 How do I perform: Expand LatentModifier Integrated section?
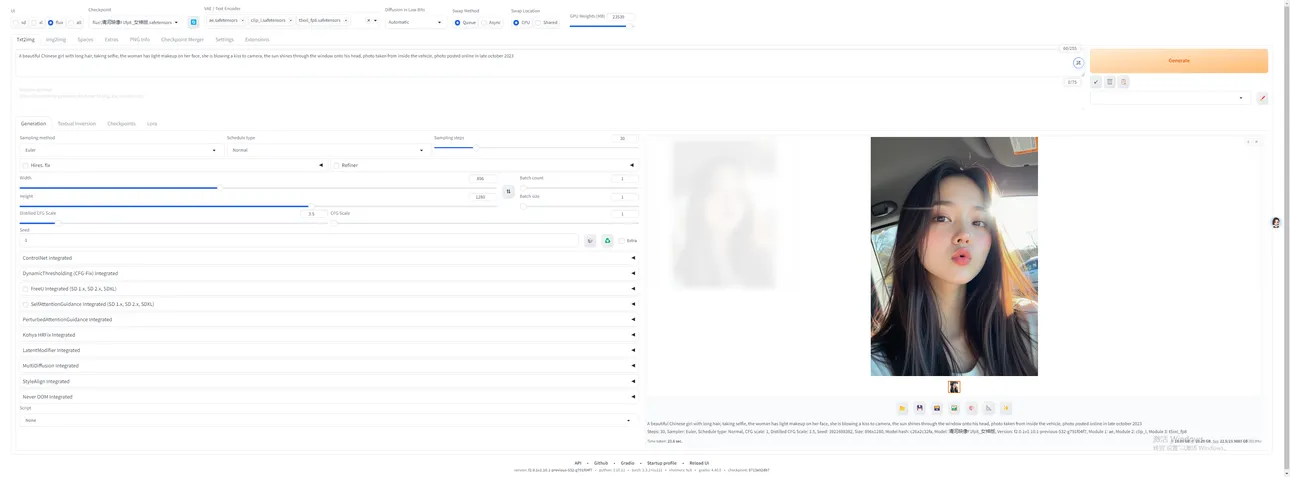click(327, 350)
